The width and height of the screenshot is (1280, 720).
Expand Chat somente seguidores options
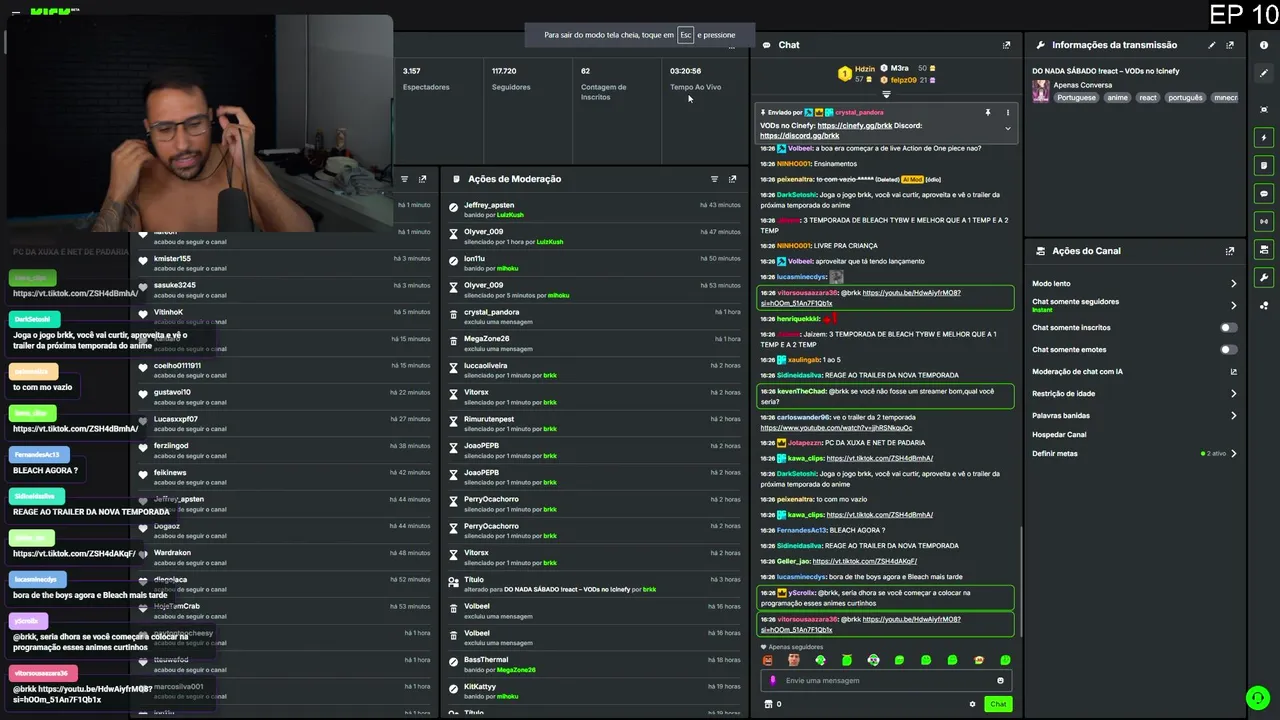1233,305
